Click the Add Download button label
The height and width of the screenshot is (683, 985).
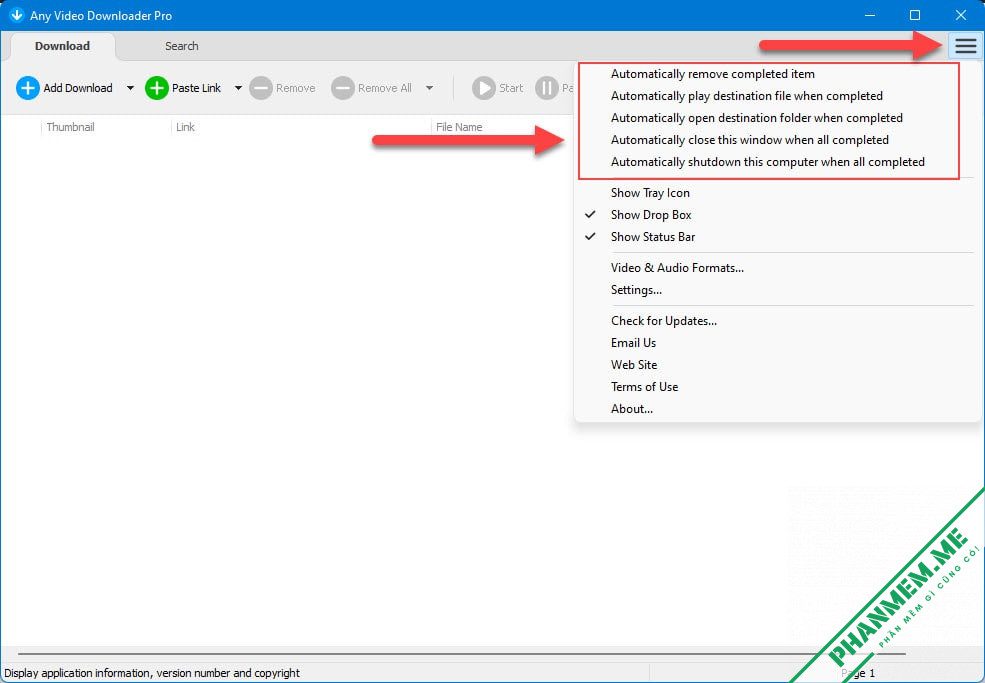(x=78, y=88)
